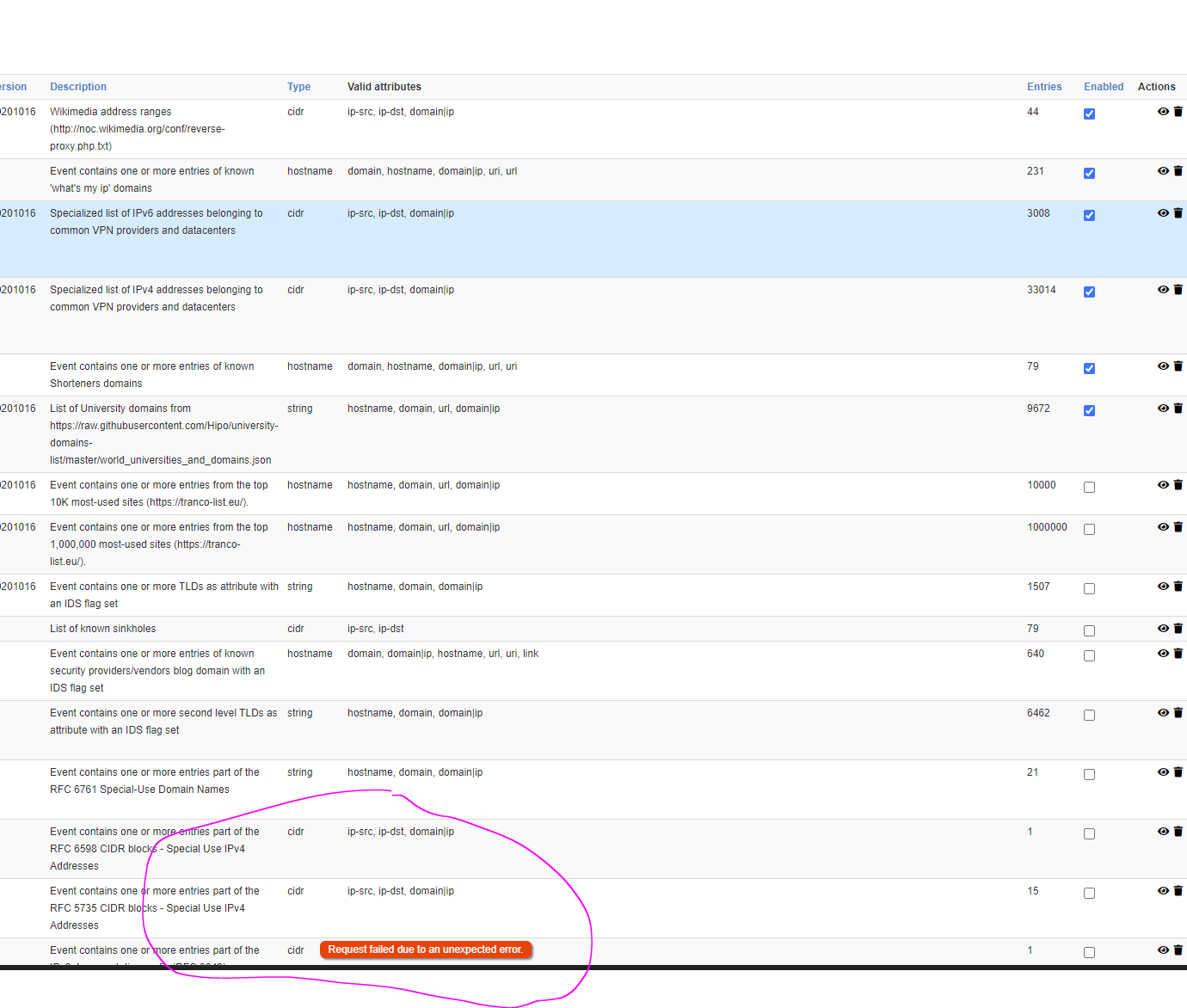This screenshot has width=1187, height=1008.
Task: View the IPv6 VPN providers list
Action: tap(1163, 213)
